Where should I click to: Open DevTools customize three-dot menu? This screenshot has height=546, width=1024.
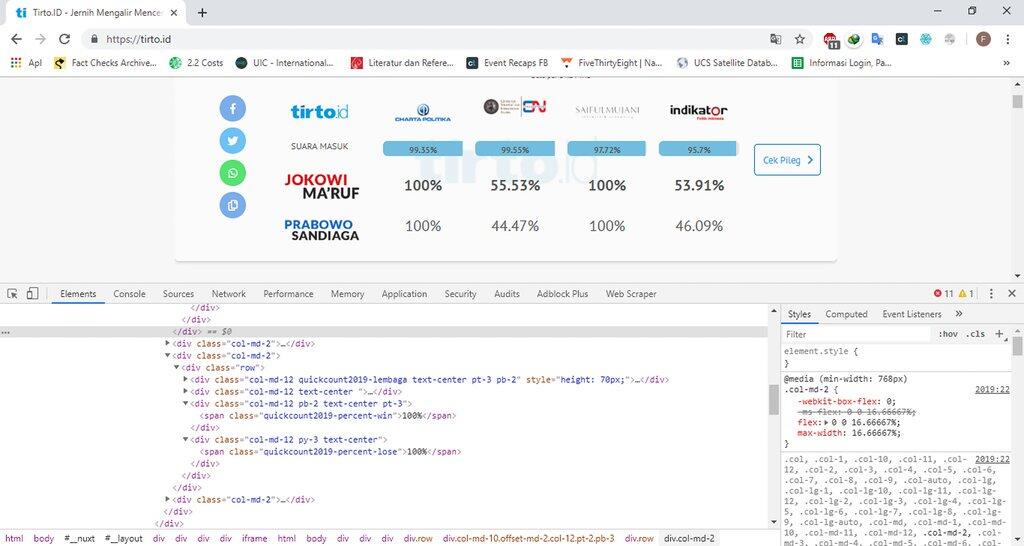pyautogui.click(x=991, y=294)
